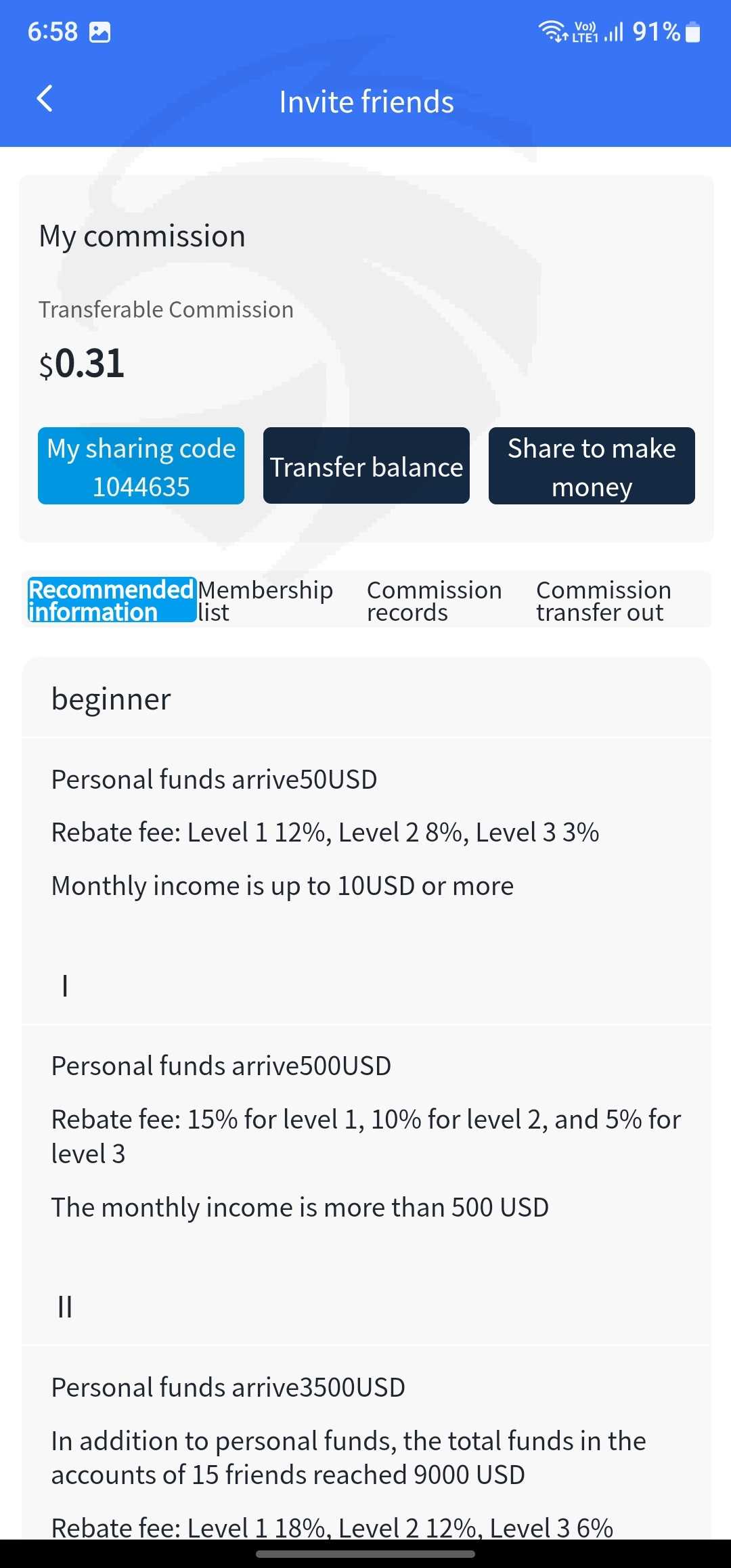Tap the level I tier label
Viewport: 731px width, 1568px height.
65,986
